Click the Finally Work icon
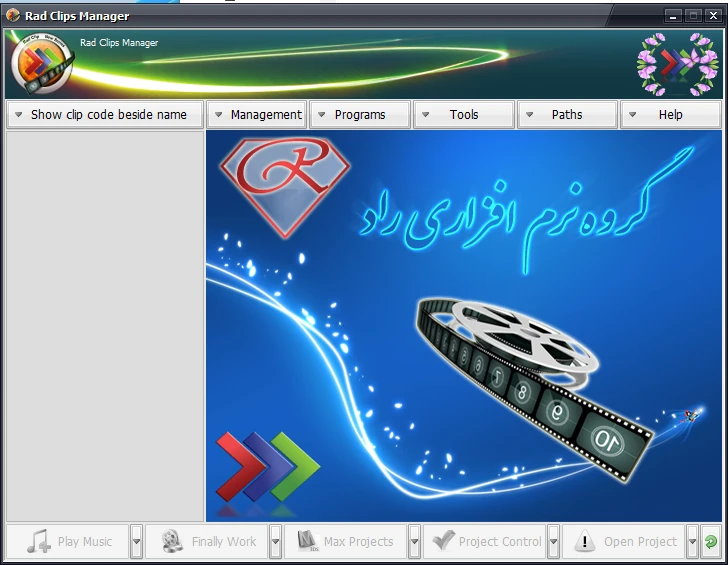728x565 pixels. pyautogui.click(x=172, y=542)
